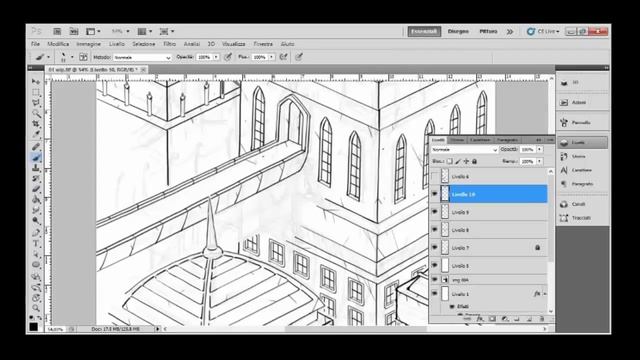Activate the Essenziali workspace button
Viewport: 640px width, 360px height.
424,31
